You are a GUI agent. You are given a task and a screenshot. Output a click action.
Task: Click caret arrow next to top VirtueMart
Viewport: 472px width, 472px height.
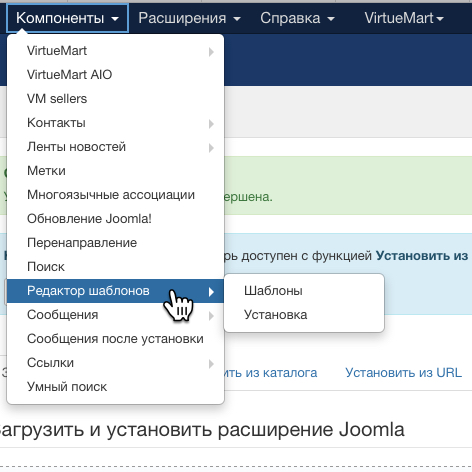pos(440,19)
